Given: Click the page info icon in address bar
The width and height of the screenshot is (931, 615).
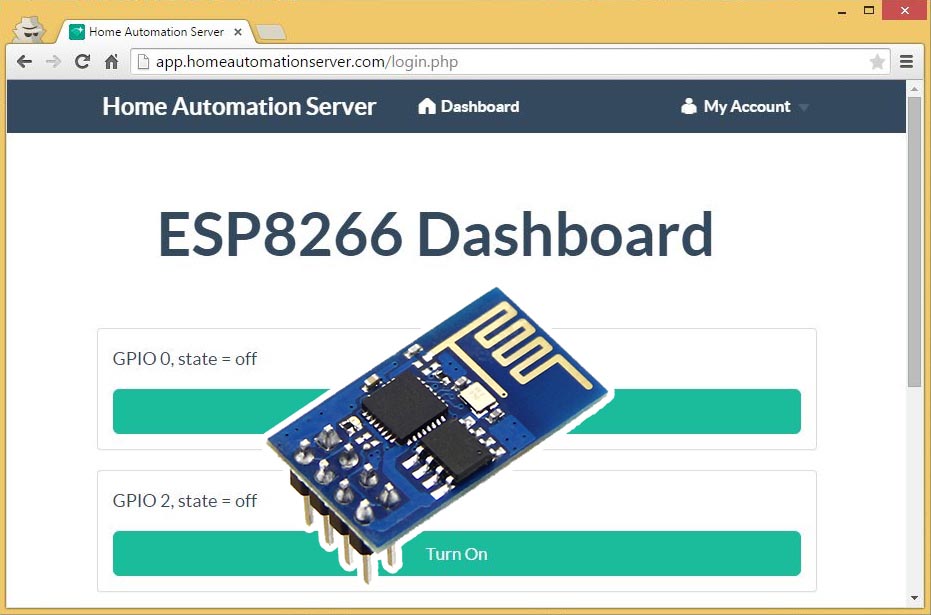Looking at the screenshot, I should tap(143, 62).
